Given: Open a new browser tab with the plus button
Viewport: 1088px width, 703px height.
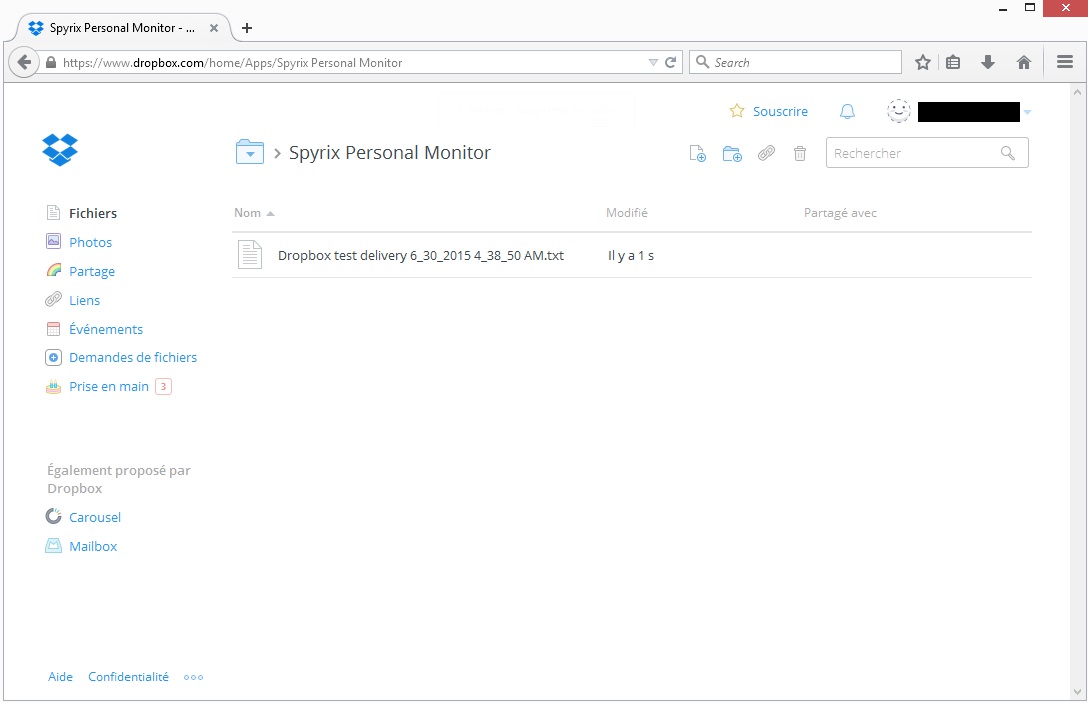Looking at the screenshot, I should click(x=246, y=28).
